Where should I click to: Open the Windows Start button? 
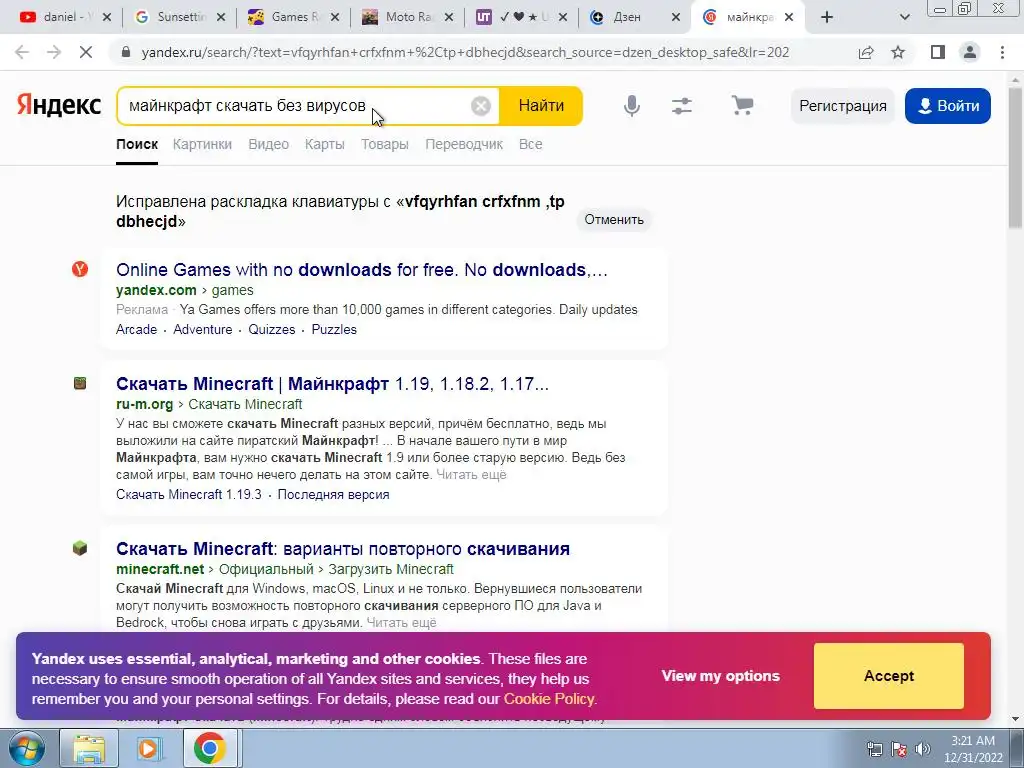coord(27,748)
